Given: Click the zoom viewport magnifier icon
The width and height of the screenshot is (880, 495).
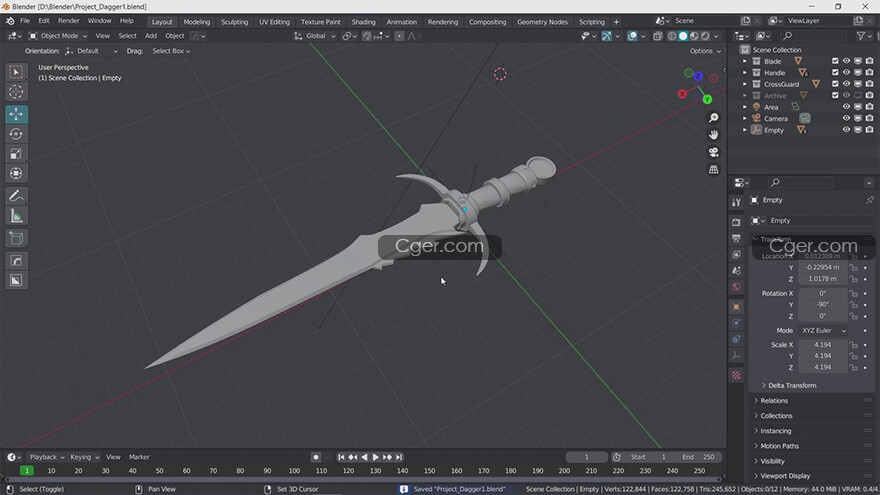Looking at the screenshot, I should [713, 118].
